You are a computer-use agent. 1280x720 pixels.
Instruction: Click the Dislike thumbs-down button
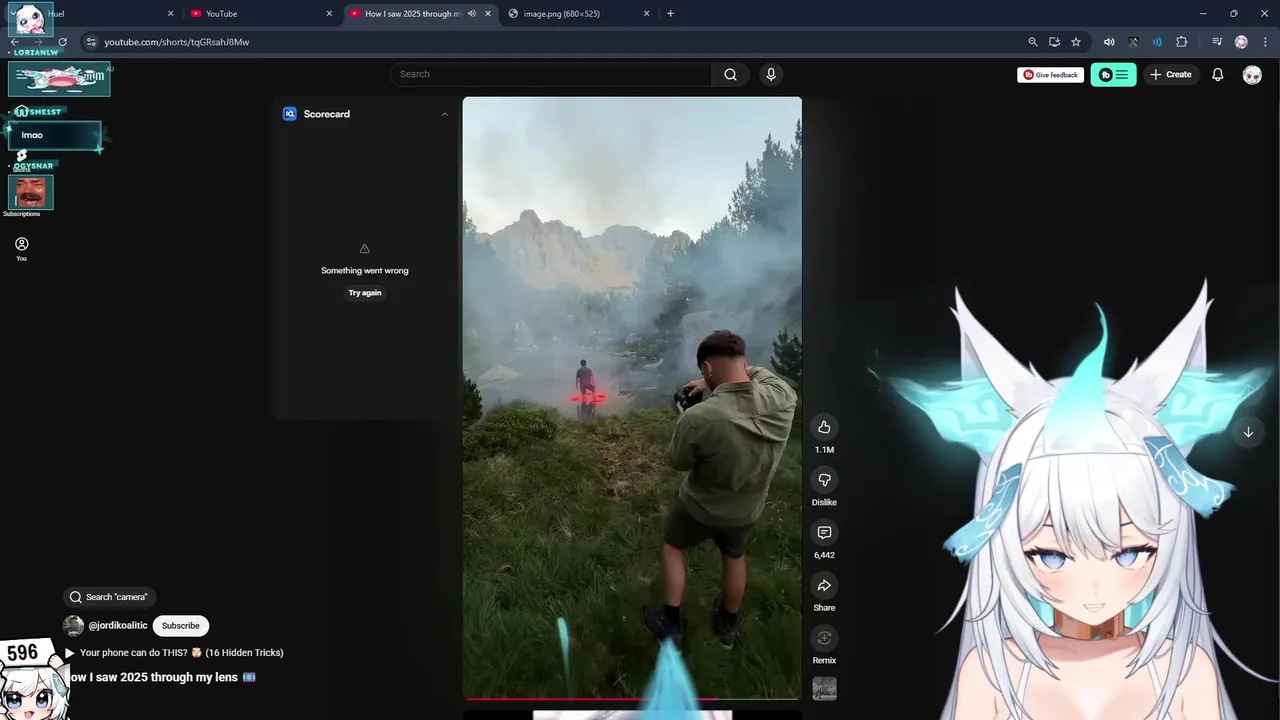[824, 480]
